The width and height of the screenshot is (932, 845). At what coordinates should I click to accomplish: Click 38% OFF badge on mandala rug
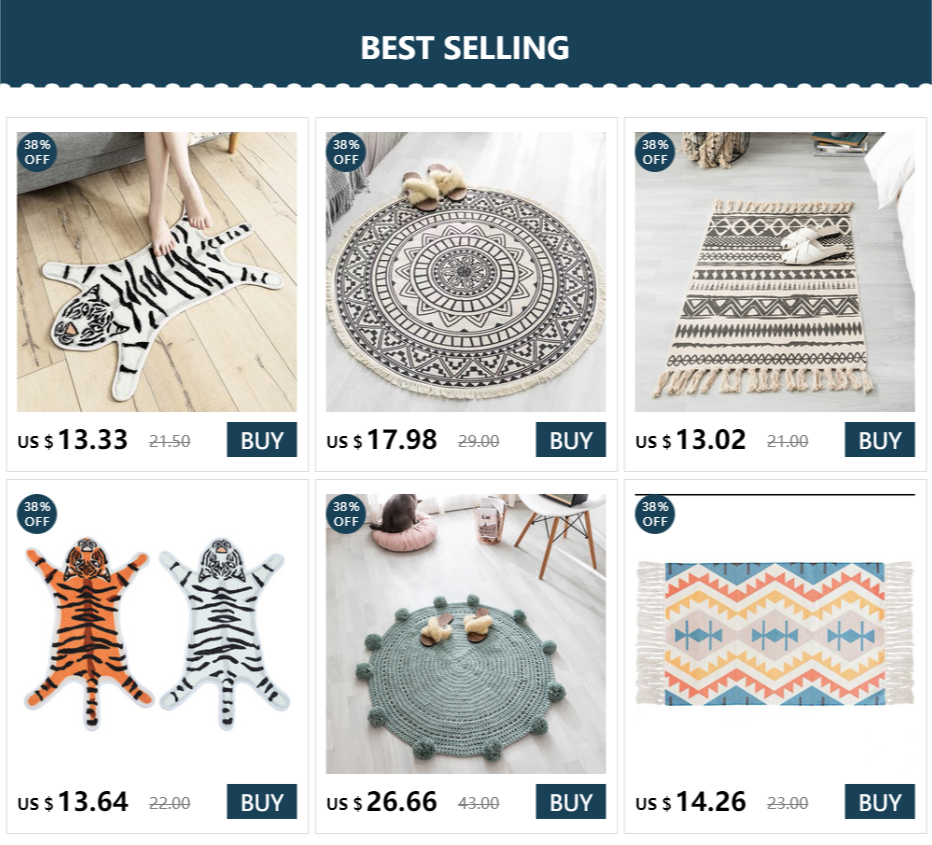click(x=346, y=152)
